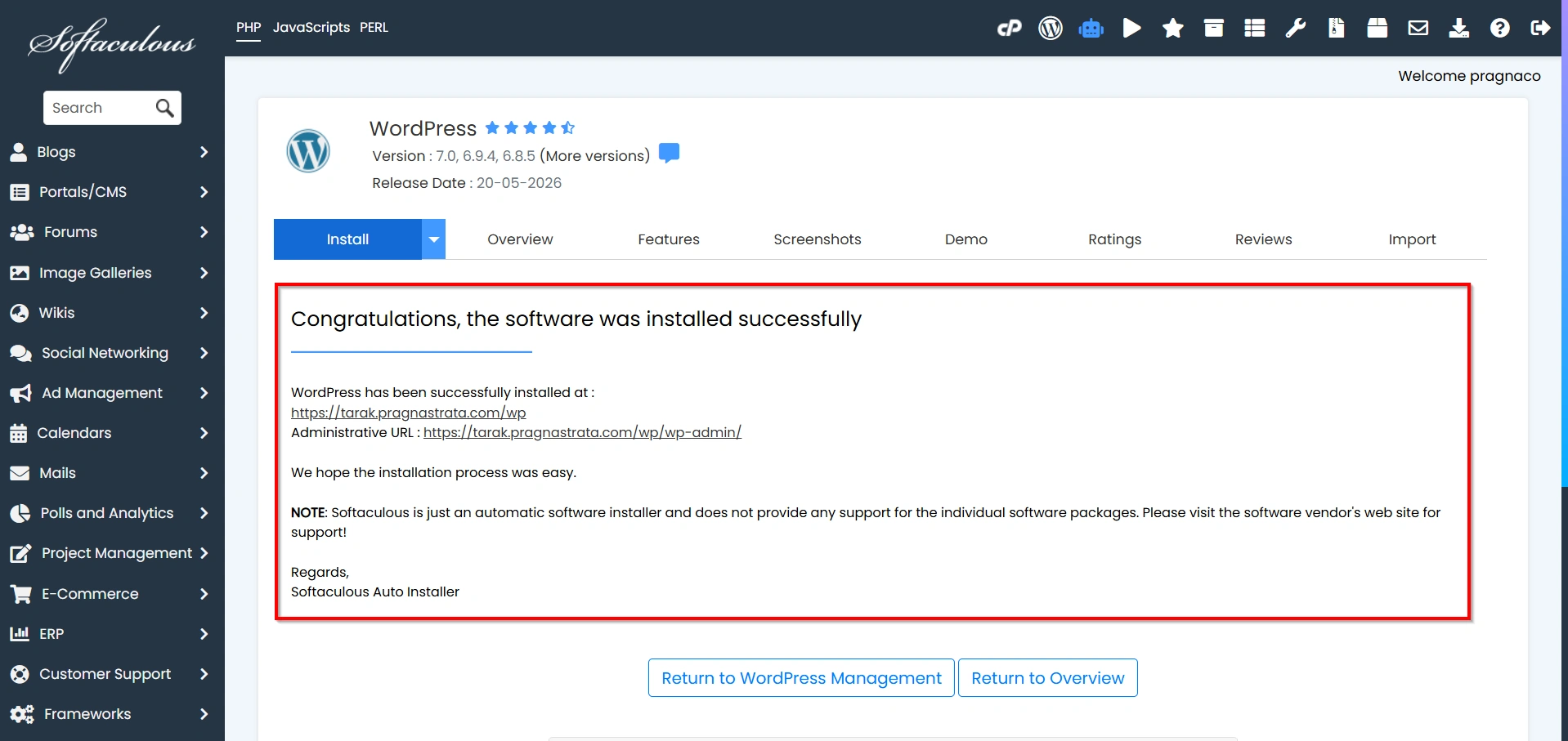Open WordPress Manager icon in top toolbar
Screen dimensions: 1568x741
point(1051,29)
